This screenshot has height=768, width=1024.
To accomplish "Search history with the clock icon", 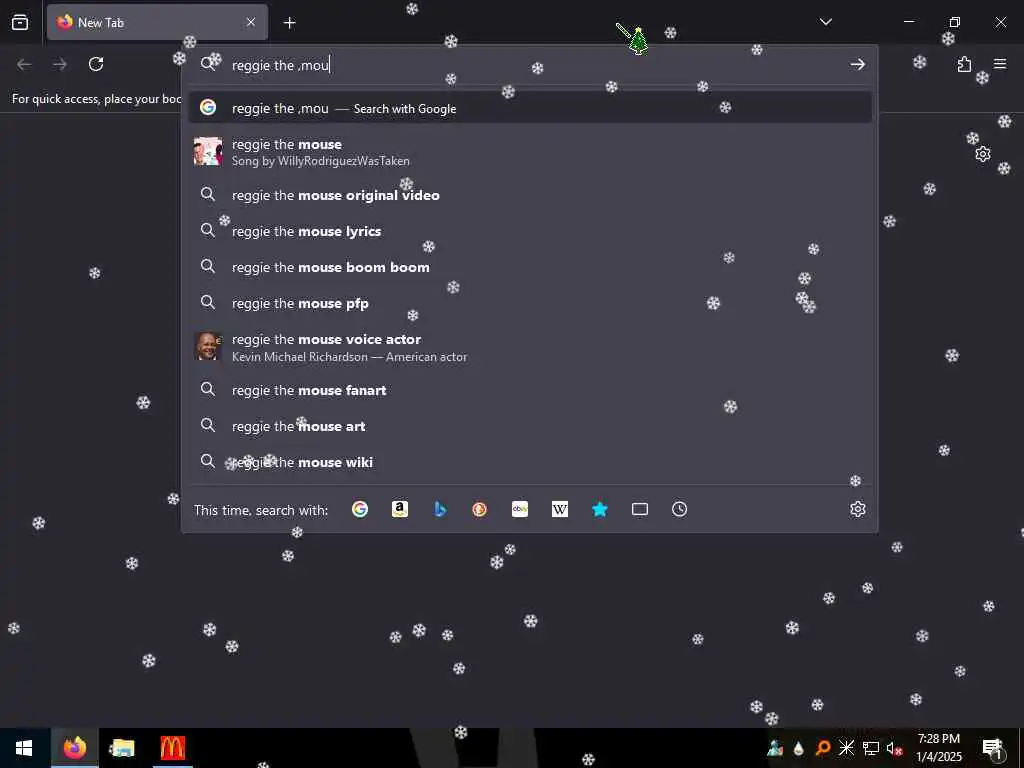I will pyautogui.click(x=680, y=509).
